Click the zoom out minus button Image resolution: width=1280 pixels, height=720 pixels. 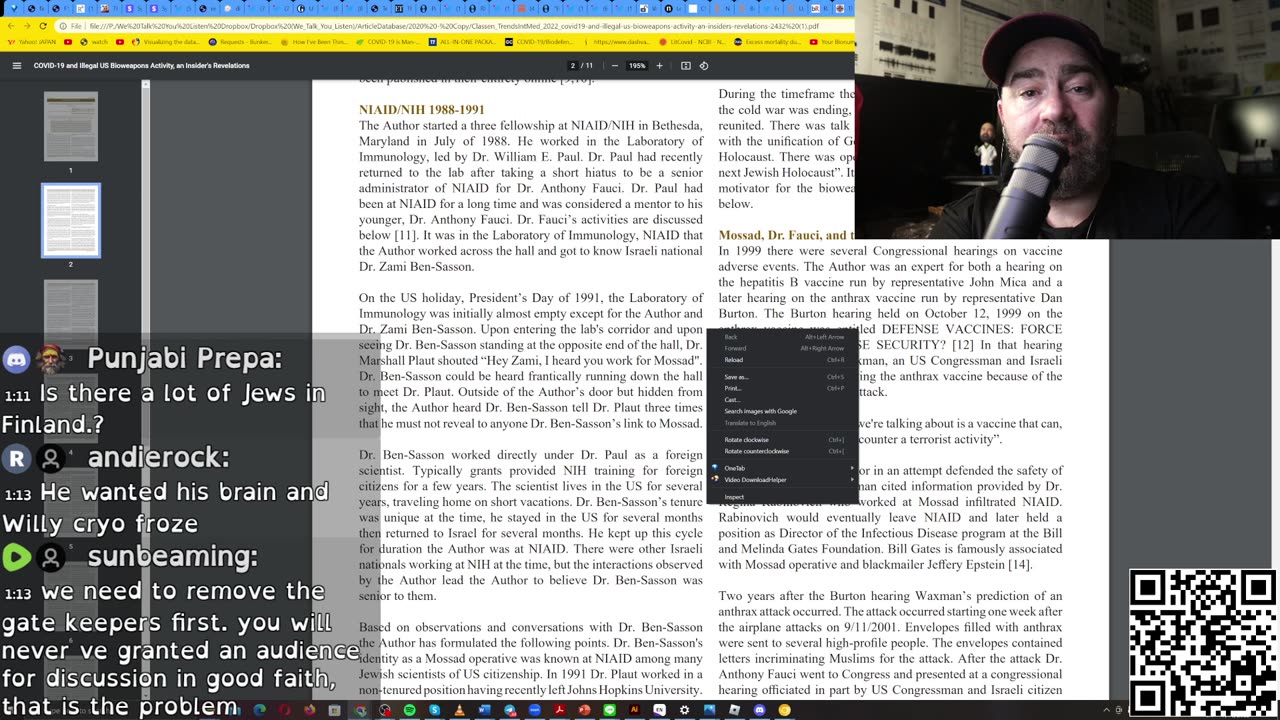613,66
